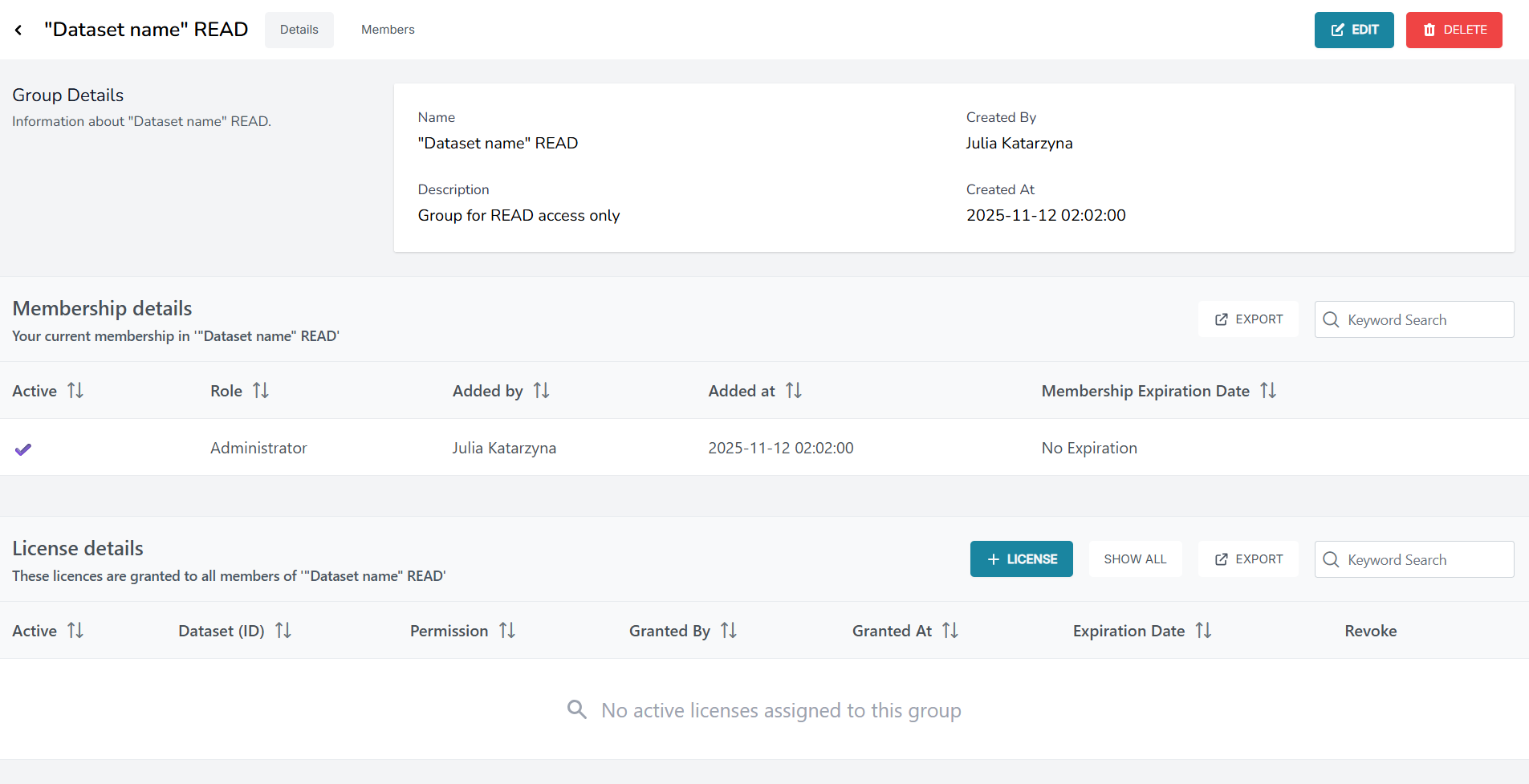Sort by Membership Expiration Date
The height and width of the screenshot is (784, 1529).
[1268, 391]
